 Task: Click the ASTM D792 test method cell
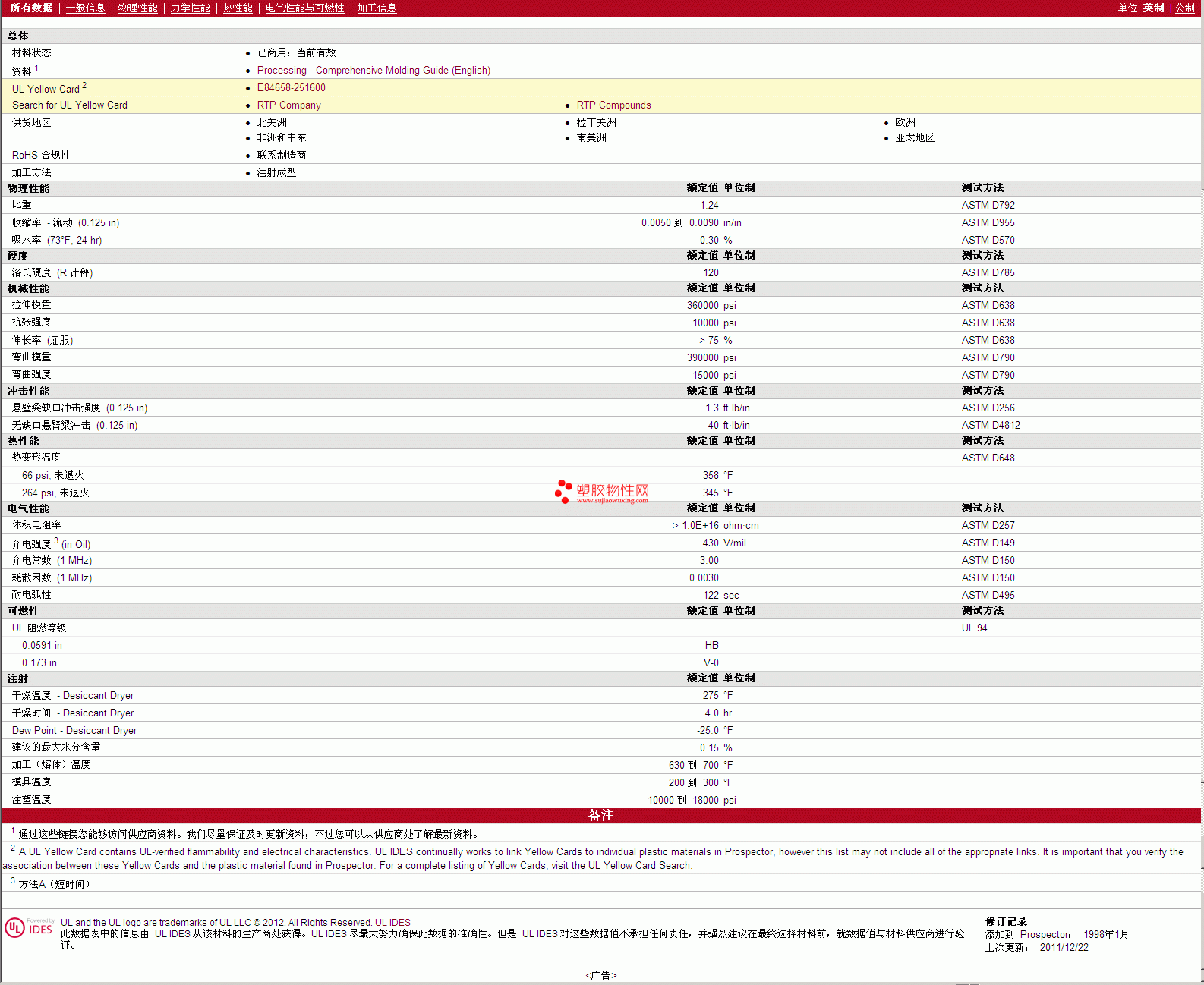988,206
